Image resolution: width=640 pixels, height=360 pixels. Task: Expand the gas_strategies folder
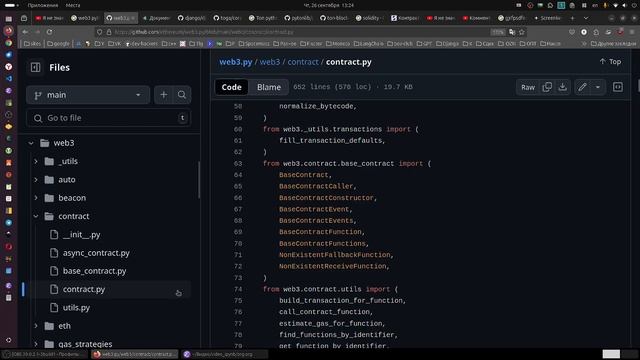pos(36,344)
